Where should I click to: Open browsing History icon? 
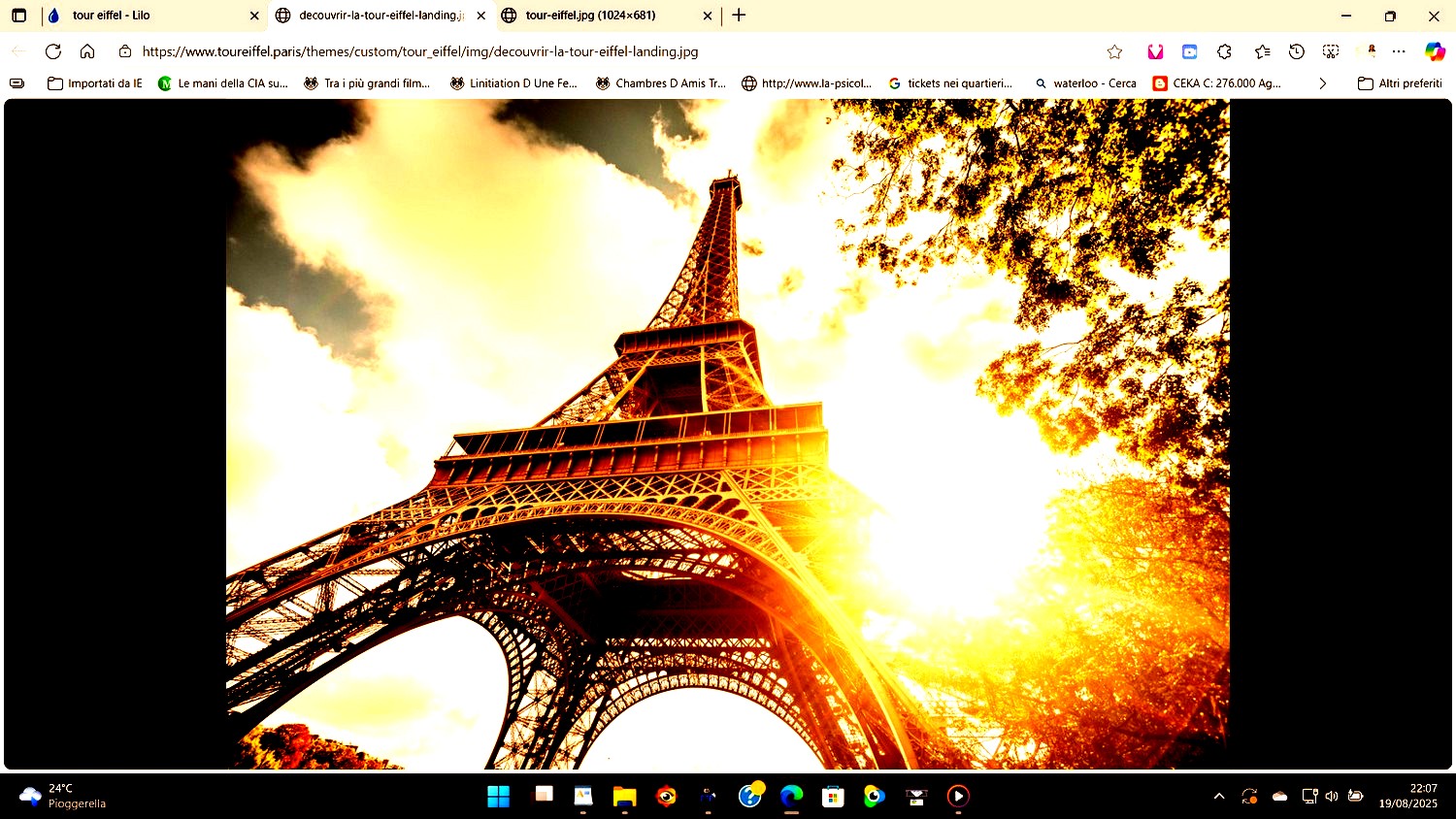pyautogui.click(x=1296, y=51)
